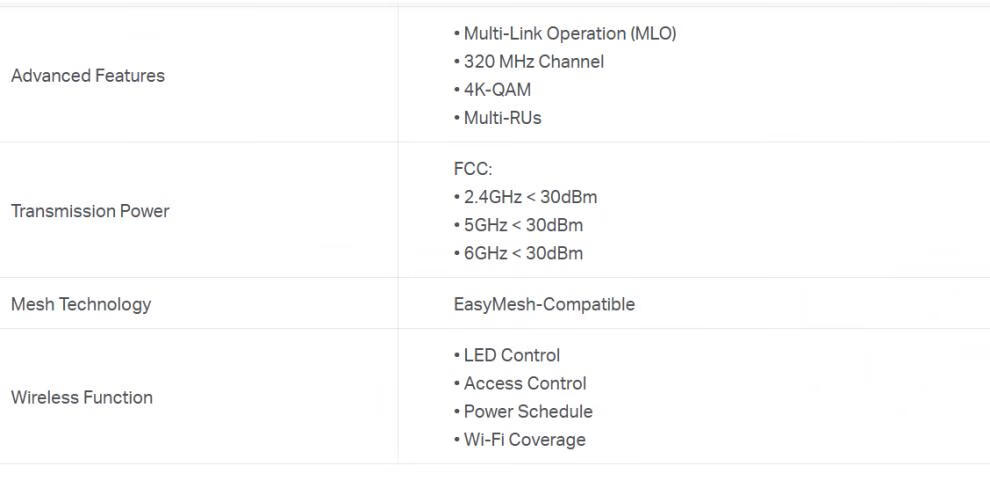The image size is (990, 488).
Task: Click the Wireless Function row label
Action: tap(82, 398)
